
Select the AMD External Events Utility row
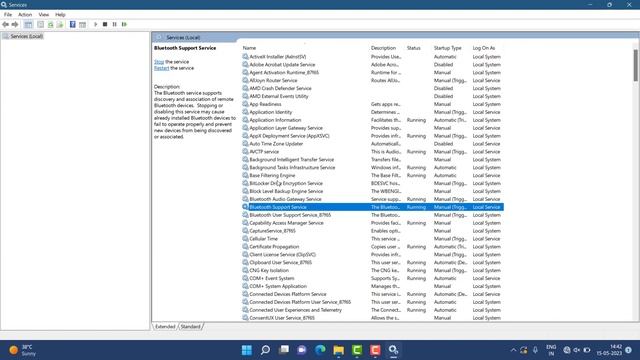pyautogui.click(x=373, y=96)
